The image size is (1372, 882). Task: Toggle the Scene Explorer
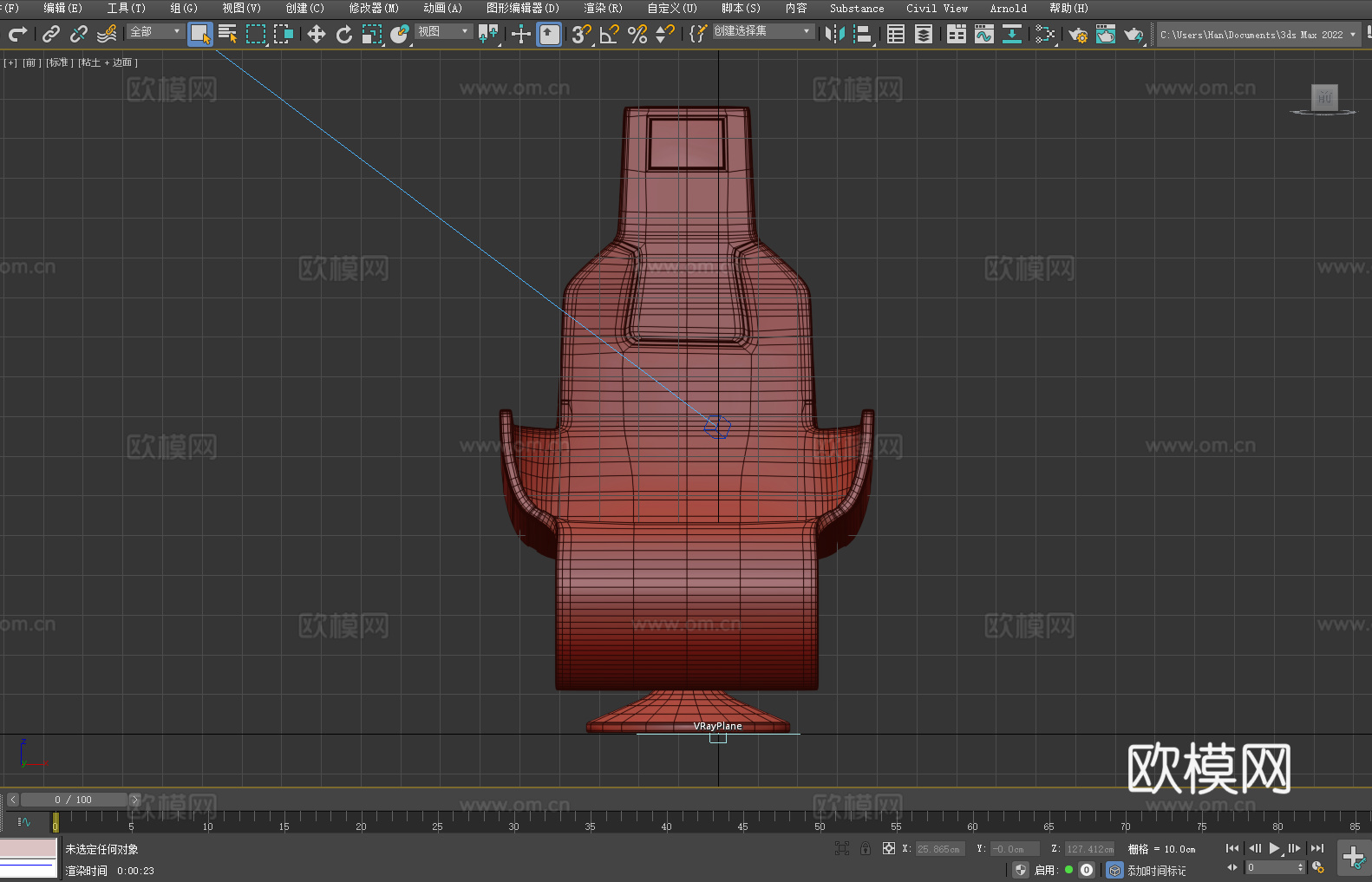(x=896, y=34)
